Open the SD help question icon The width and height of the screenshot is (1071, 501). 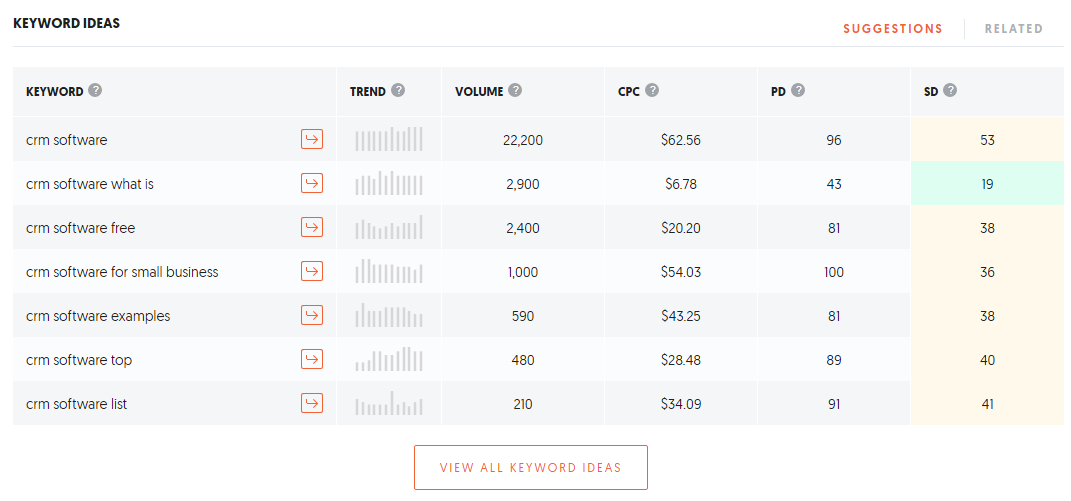[x=950, y=90]
